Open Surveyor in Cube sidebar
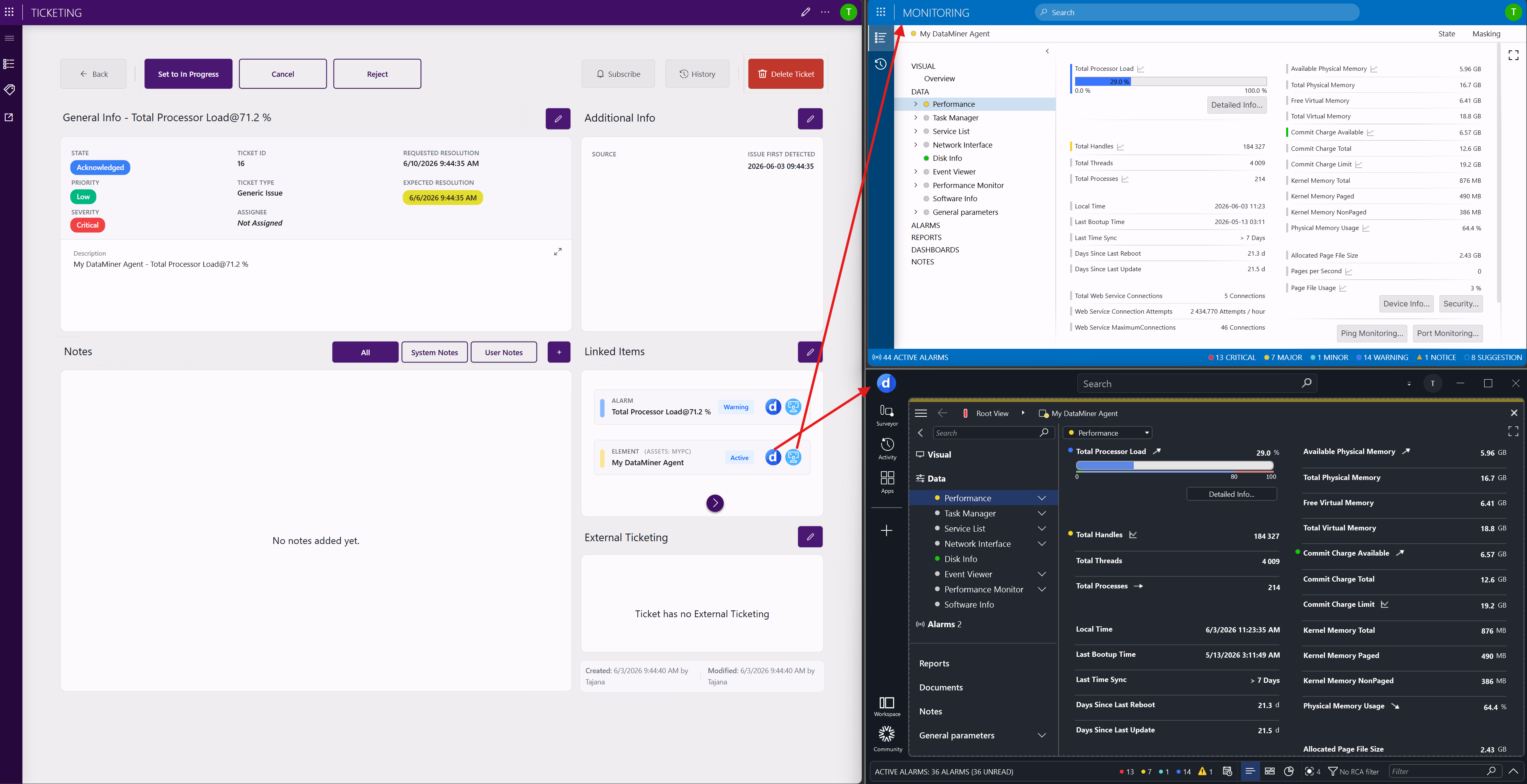Image resolution: width=1527 pixels, height=784 pixels. click(887, 415)
